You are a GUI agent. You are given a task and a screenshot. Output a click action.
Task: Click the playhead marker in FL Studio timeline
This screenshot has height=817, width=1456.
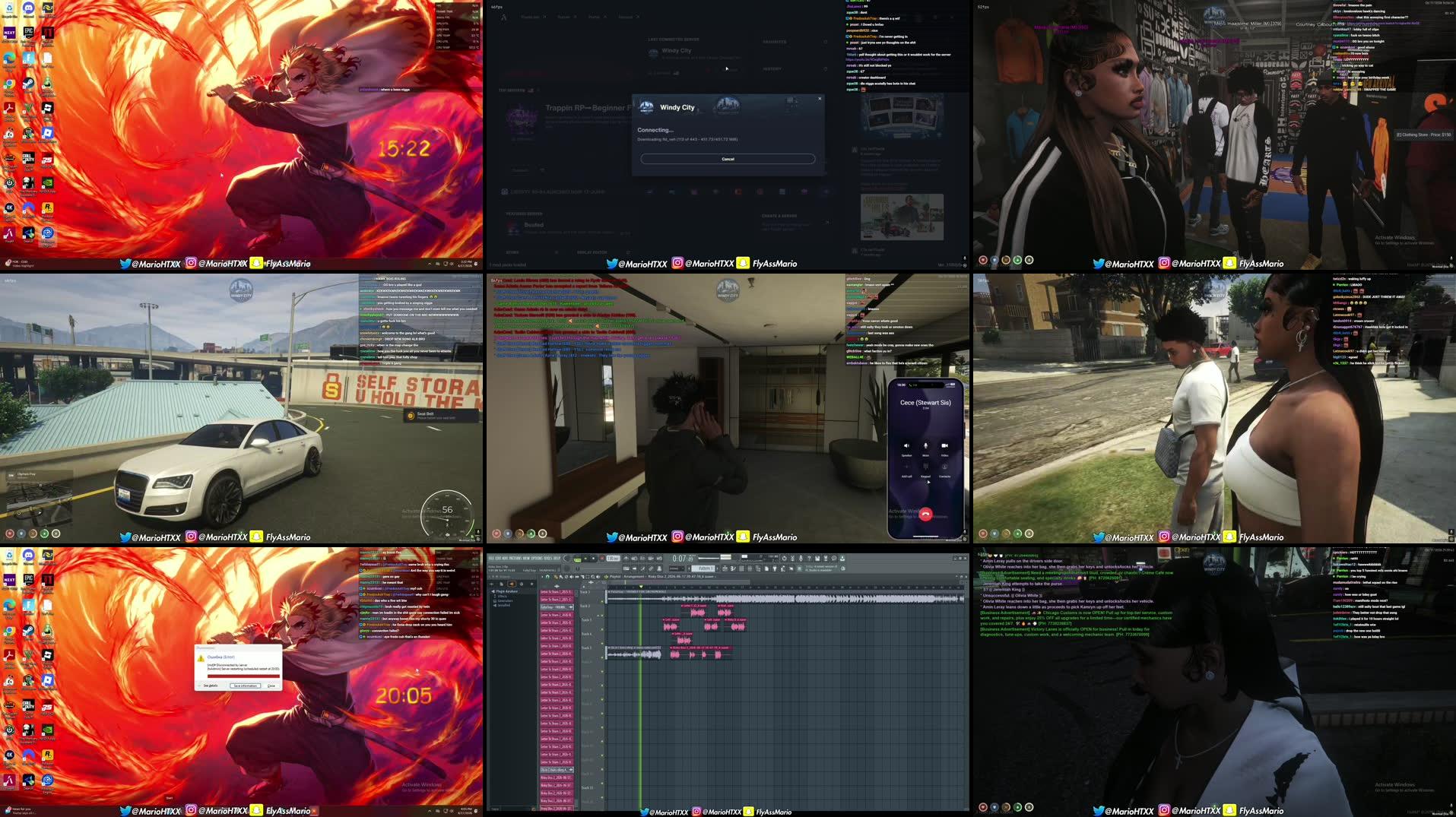pos(641,587)
